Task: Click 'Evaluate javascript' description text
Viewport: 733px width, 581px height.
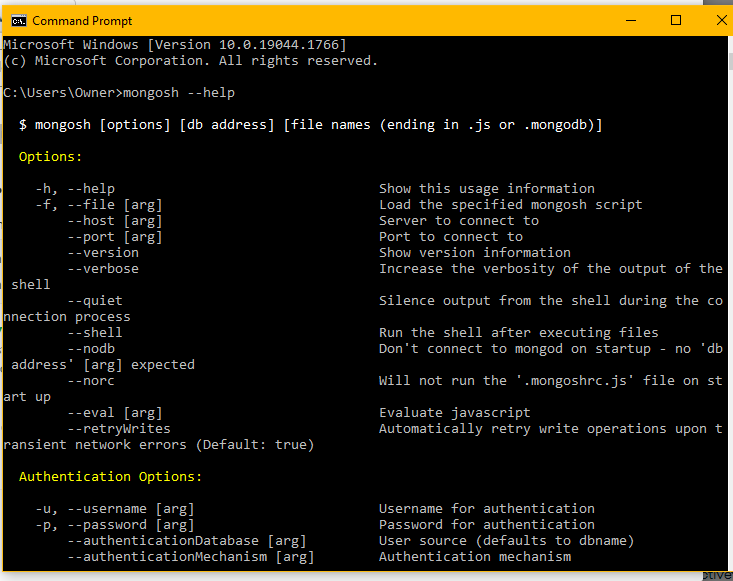Action: (455, 413)
